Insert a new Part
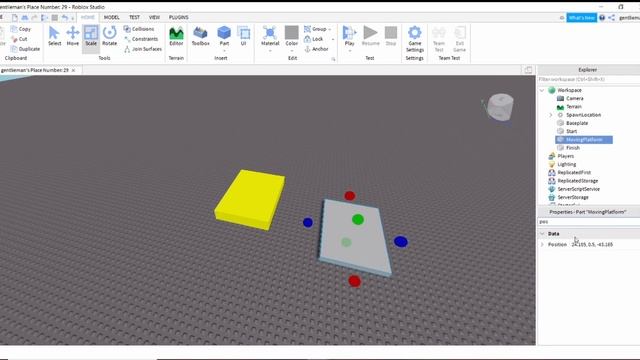Image resolution: width=640 pixels, height=360 pixels. [x=224, y=36]
